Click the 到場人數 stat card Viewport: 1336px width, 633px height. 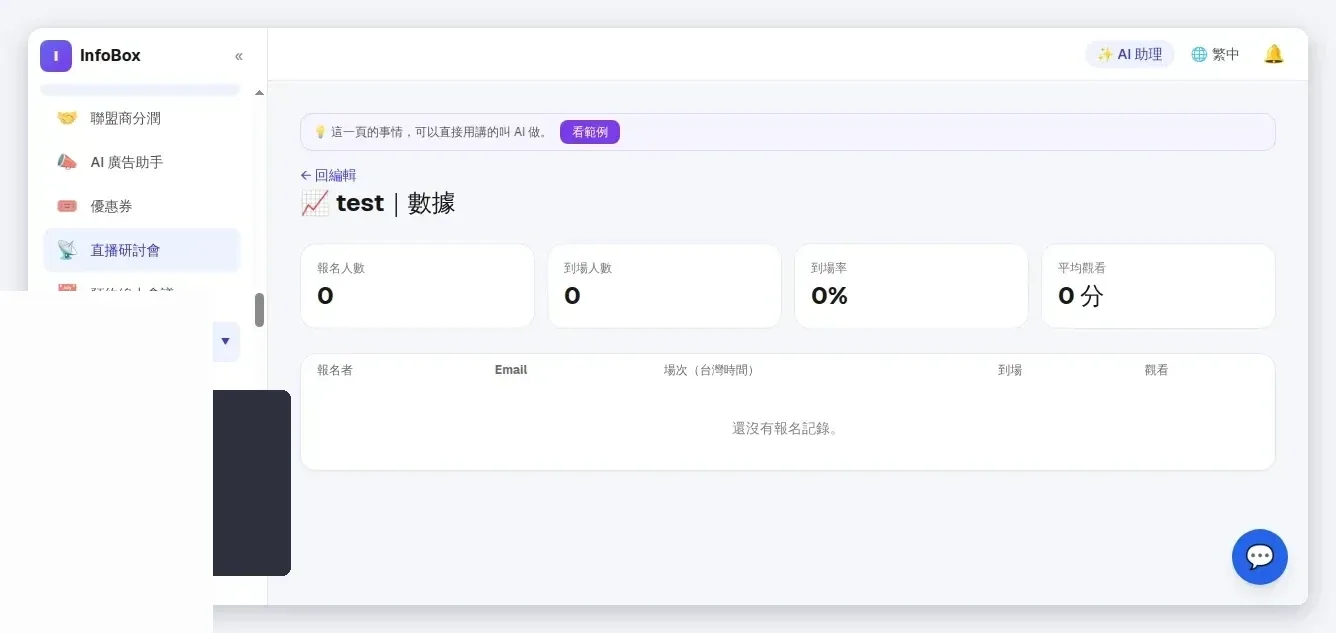(x=664, y=286)
